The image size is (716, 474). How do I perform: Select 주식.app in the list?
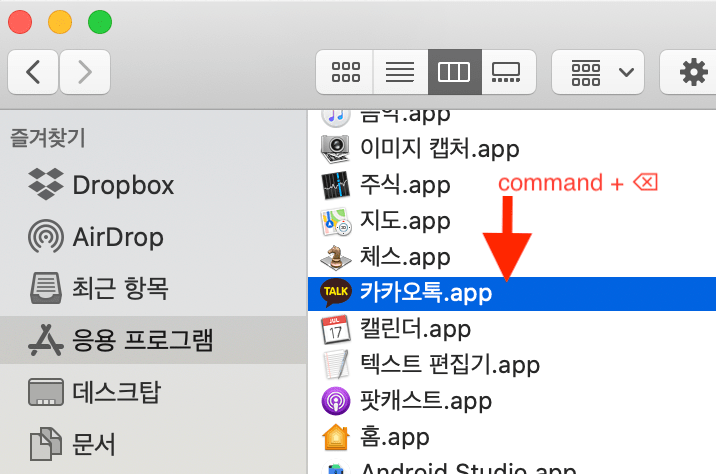pos(405,184)
